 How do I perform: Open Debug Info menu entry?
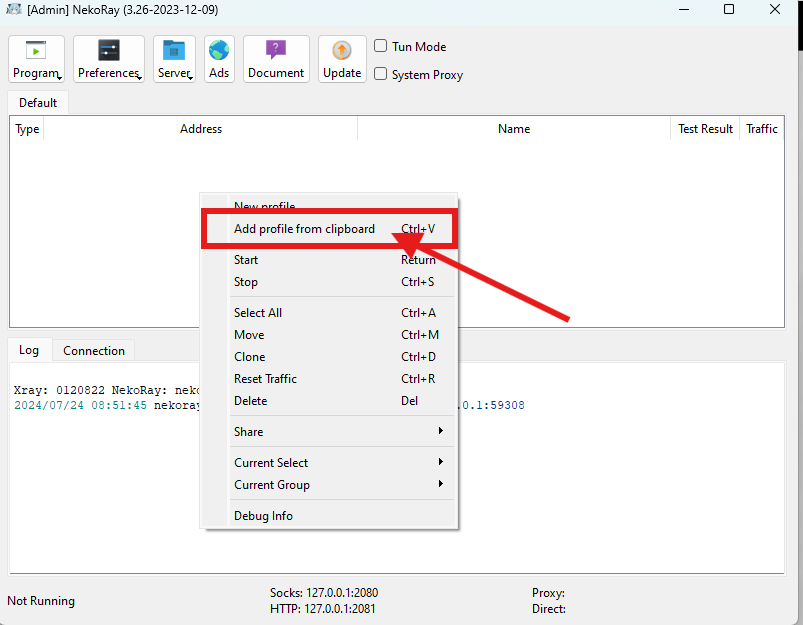328,515
